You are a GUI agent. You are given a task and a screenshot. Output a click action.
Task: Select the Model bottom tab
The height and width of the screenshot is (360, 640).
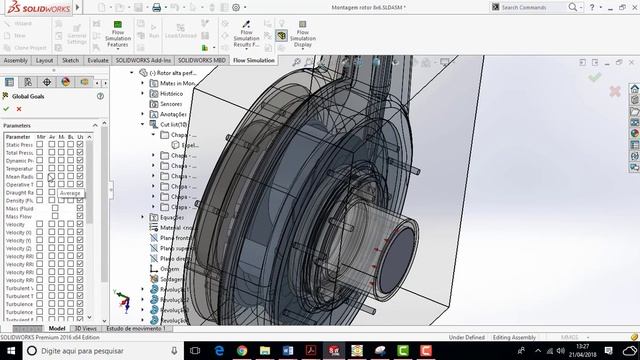point(57,329)
